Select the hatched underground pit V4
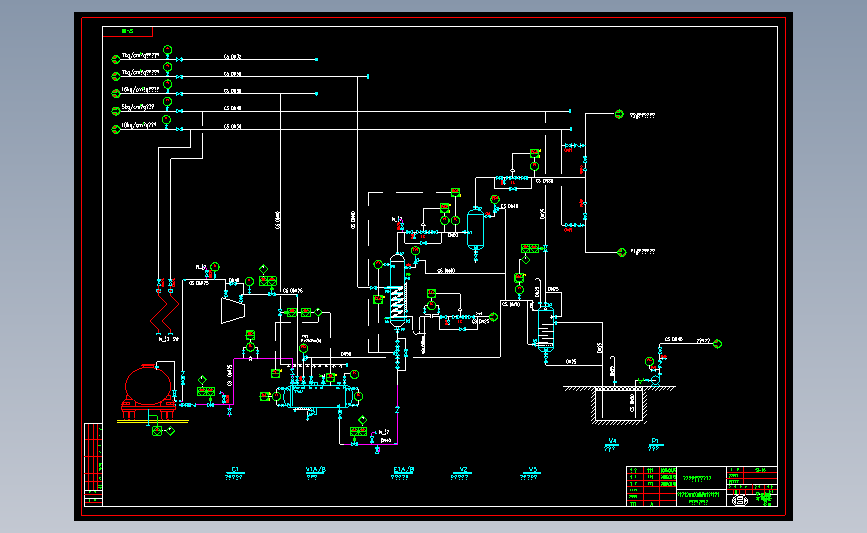The image size is (867, 533). (x=619, y=405)
